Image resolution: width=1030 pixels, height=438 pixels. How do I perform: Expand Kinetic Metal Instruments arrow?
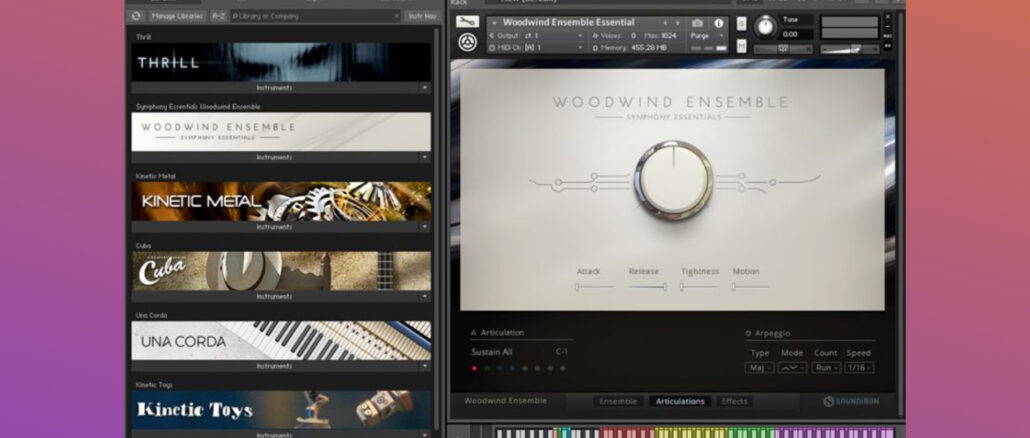[424, 227]
